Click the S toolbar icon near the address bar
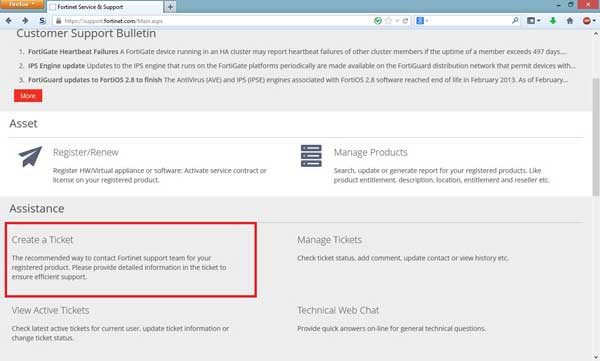The height and width of the screenshot is (361, 600). point(42,21)
